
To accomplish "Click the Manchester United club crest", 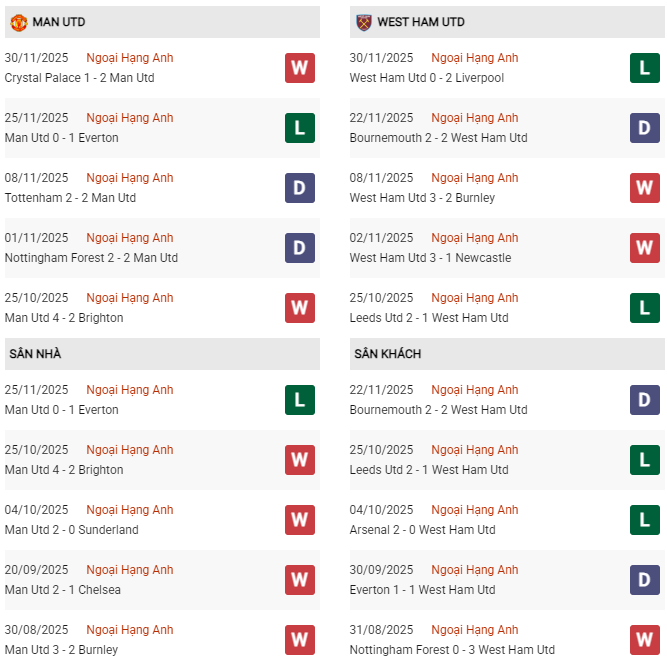I will (19, 21).
